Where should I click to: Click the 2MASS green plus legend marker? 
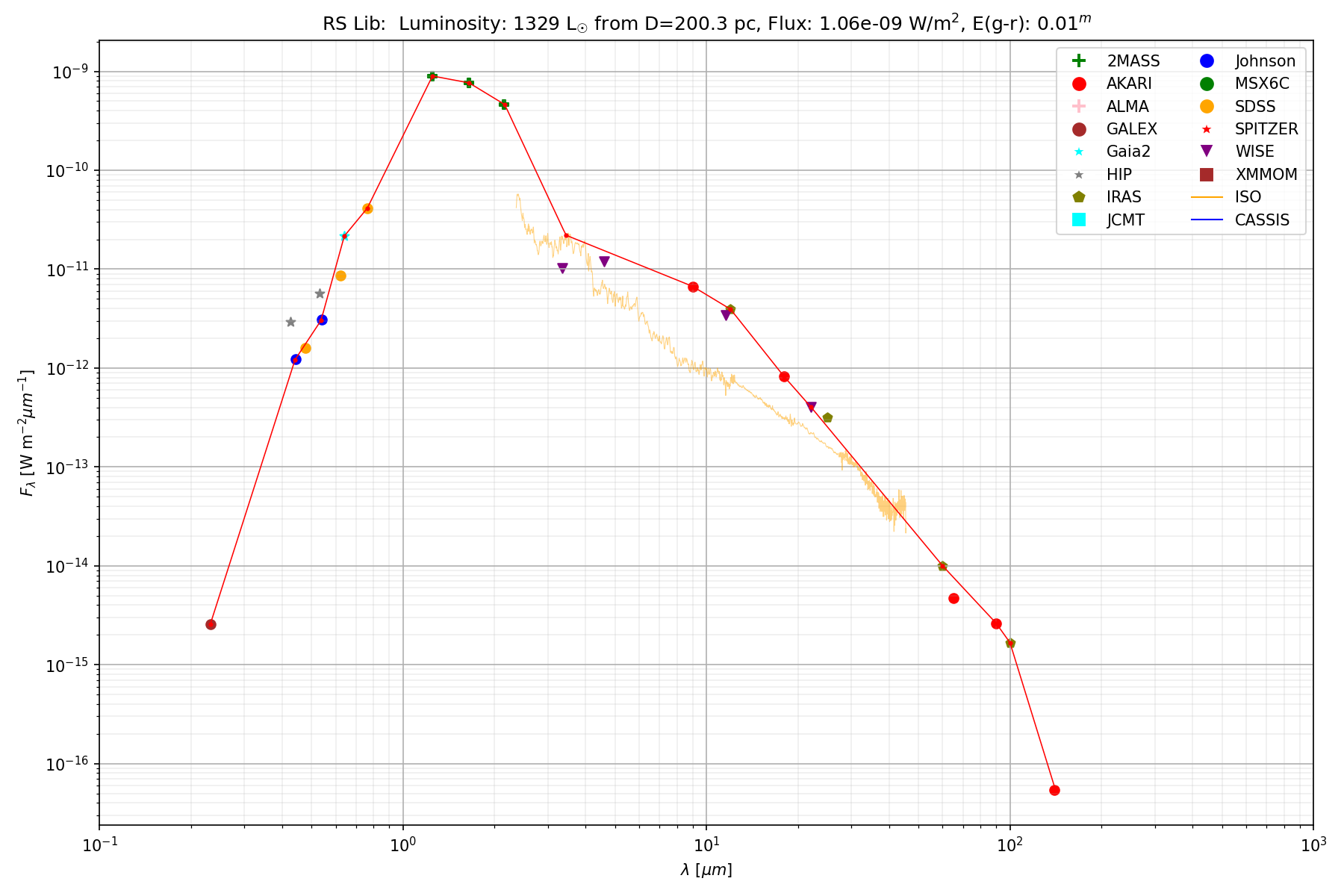(x=1078, y=61)
